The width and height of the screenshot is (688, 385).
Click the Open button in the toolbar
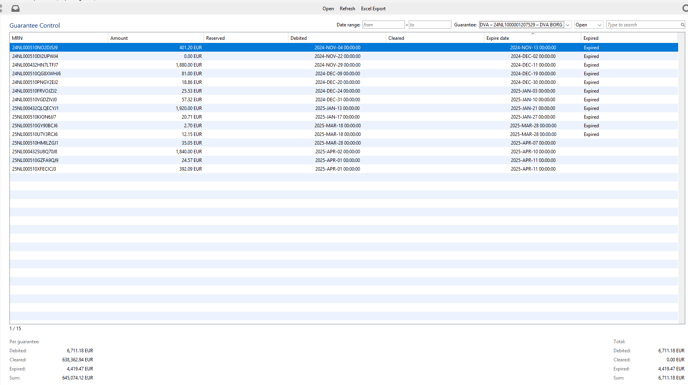(328, 9)
